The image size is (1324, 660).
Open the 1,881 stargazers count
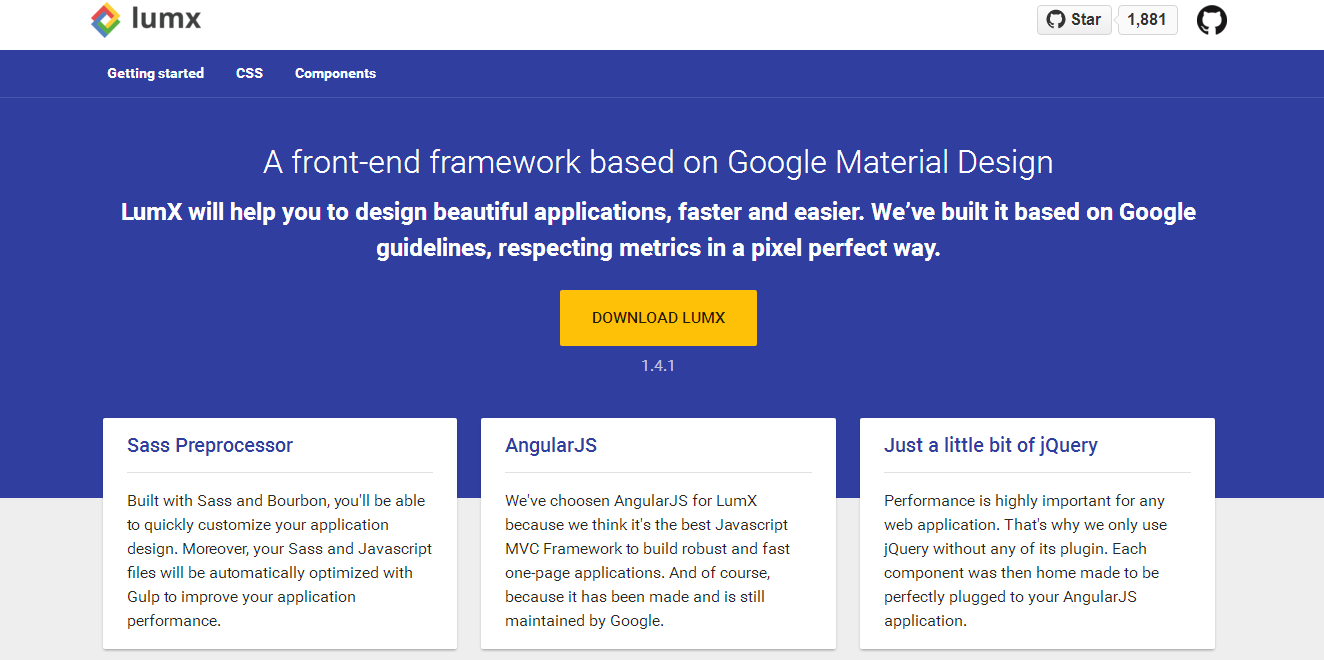tap(1147, 20)
